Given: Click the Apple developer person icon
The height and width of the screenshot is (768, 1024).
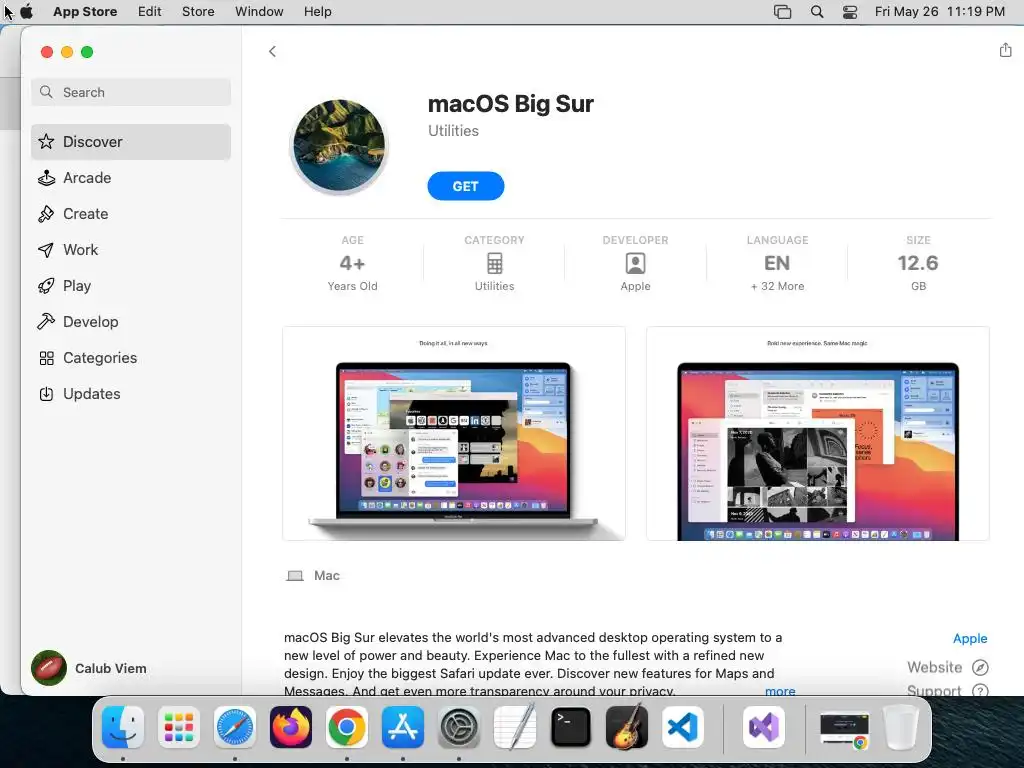Looking at the screenshot, I should (635, 263).
